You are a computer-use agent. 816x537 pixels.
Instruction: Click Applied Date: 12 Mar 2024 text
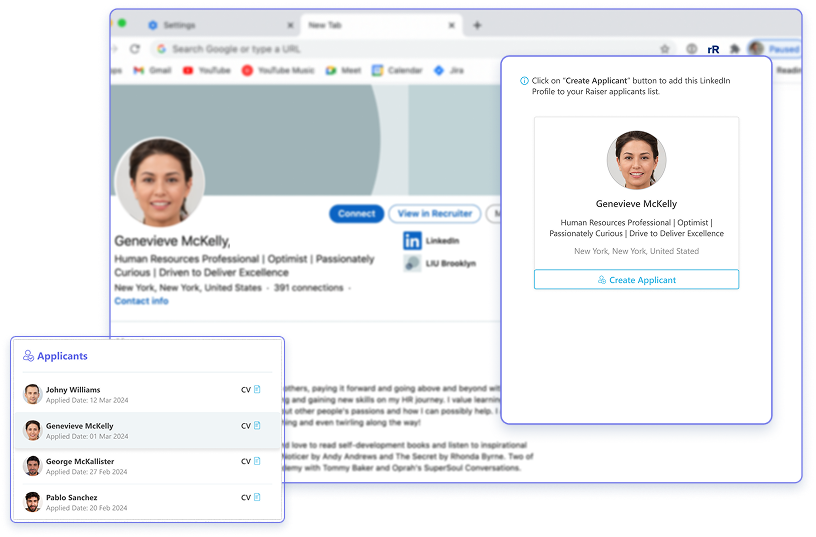pos(87,400)
